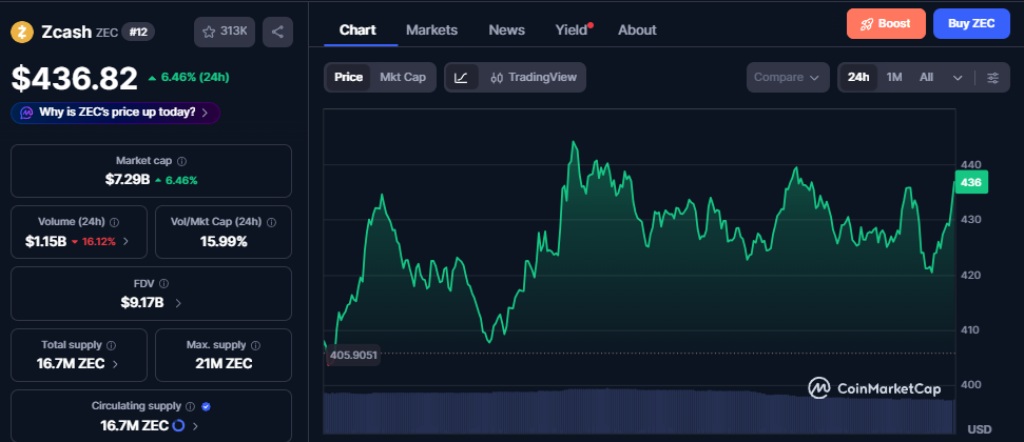Select Mkt Cap chart mode
The width and height of the screenshot is (1024, 442).
point(403,77)
